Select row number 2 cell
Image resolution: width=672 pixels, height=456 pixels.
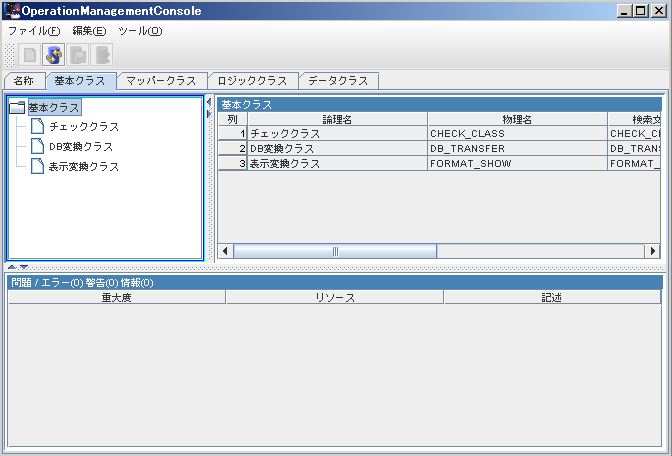coord(233,148)
